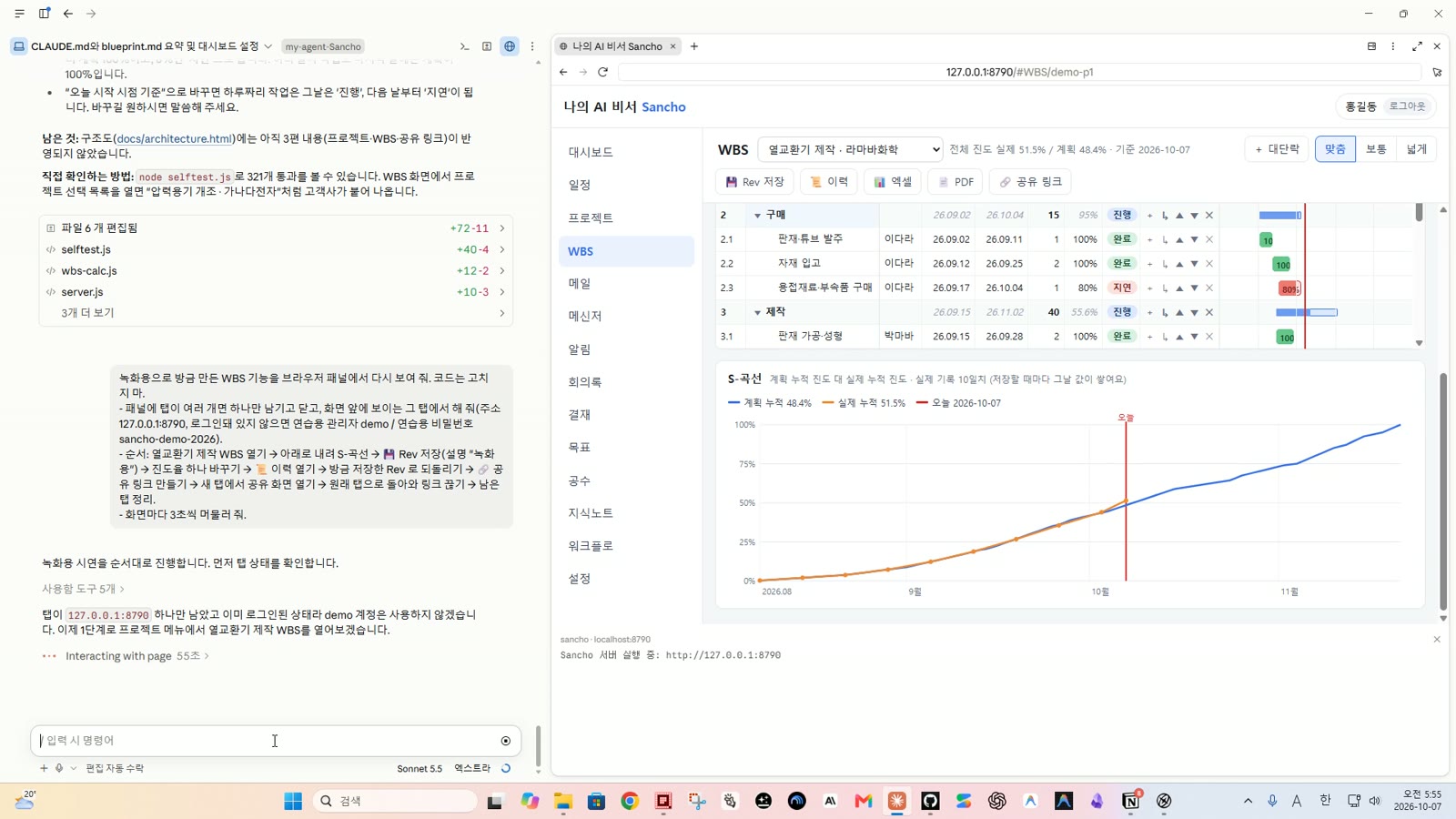
Task: Switch timeline zoom to 보통
Action: 1376,149
